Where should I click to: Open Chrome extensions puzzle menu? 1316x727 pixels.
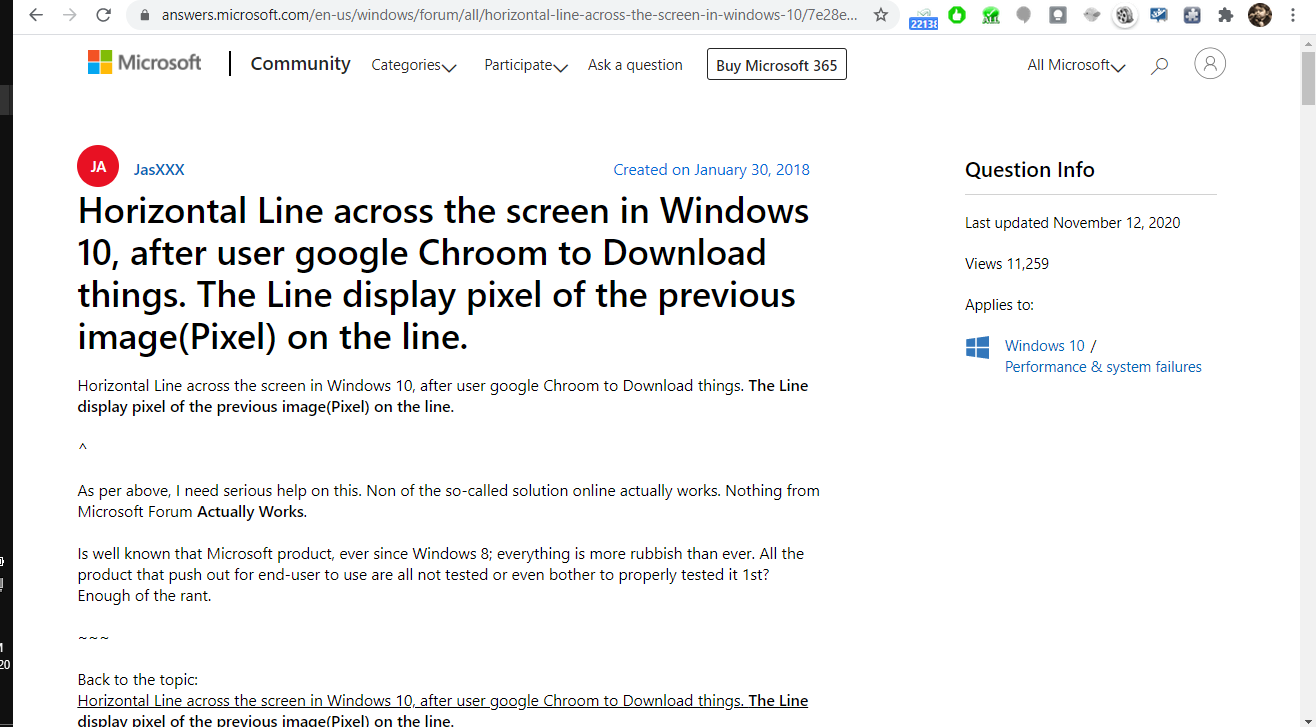(x=1226, y=15)
